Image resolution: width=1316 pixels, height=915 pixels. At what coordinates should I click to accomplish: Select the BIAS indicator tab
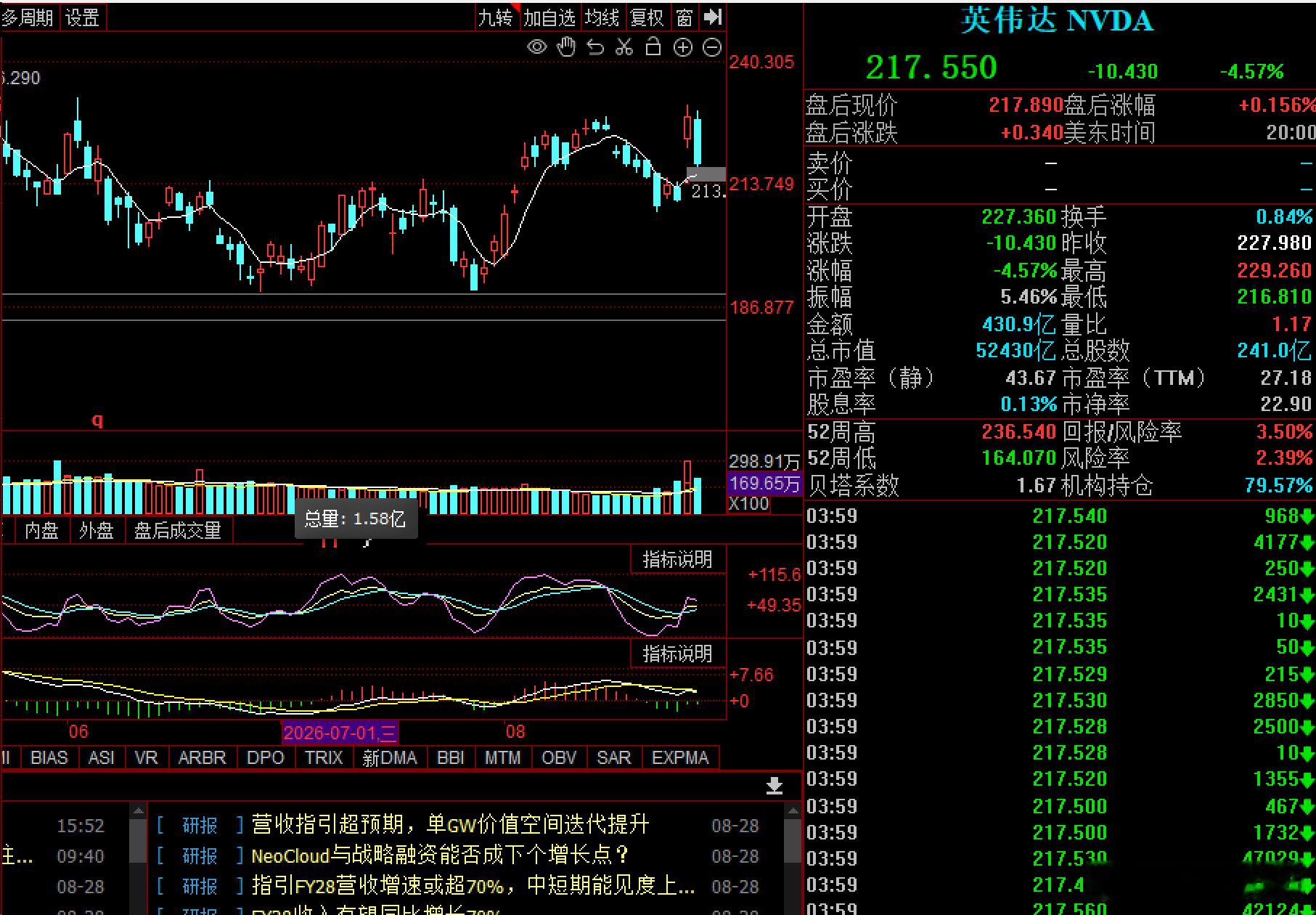pos(49,757)
